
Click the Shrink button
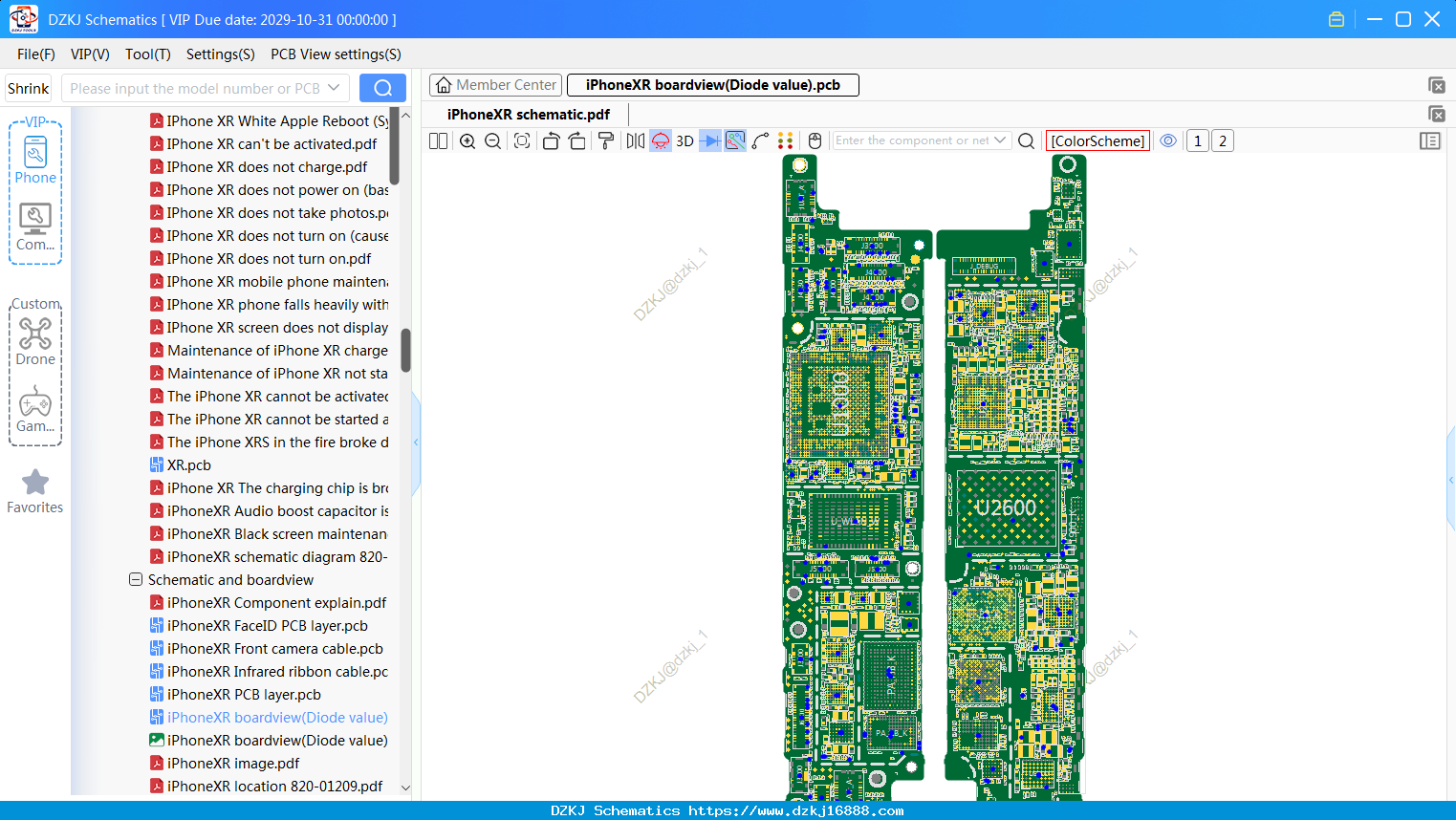(29, 88)
